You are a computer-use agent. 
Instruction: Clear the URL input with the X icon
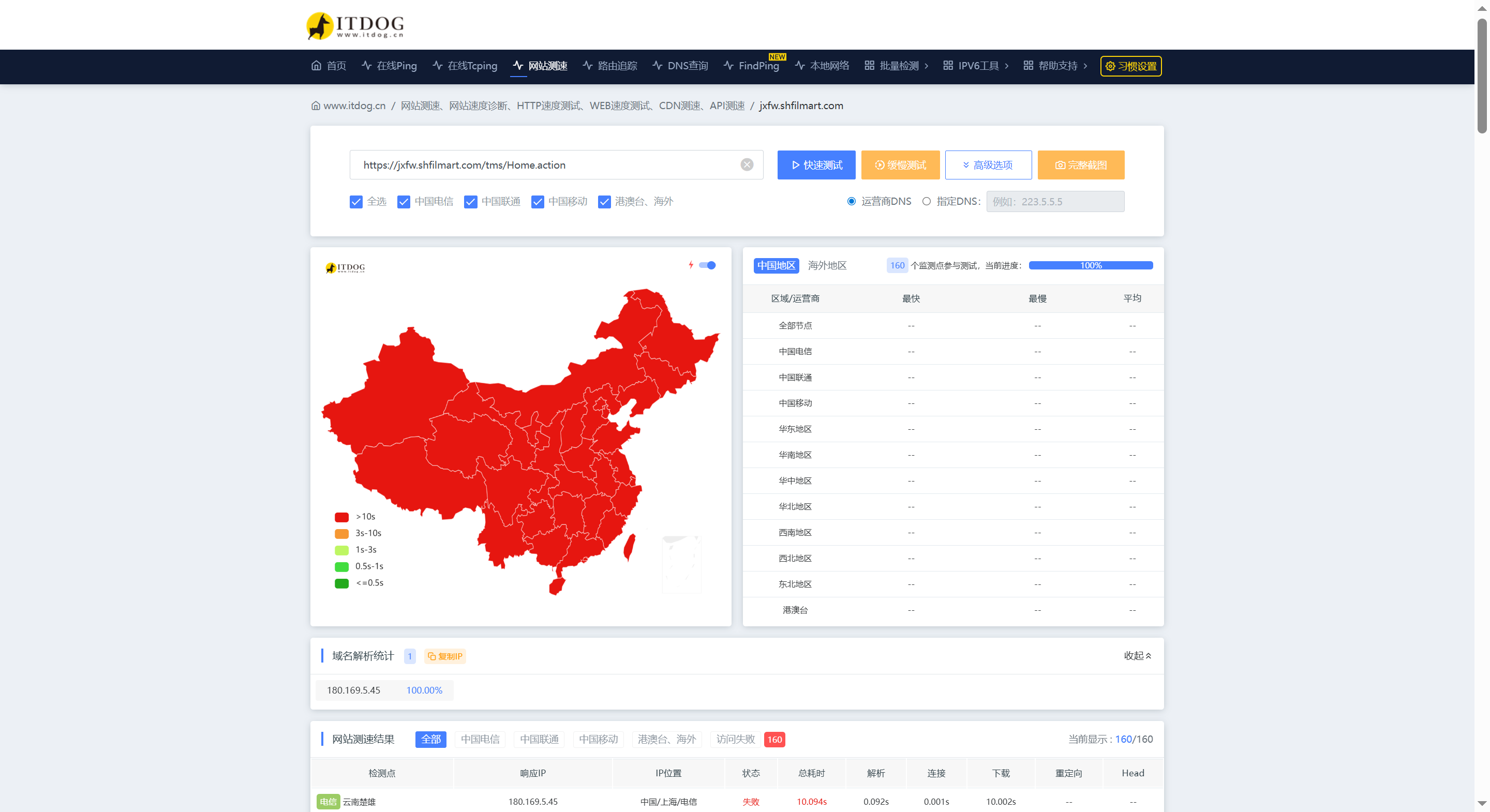coord(747,165)
